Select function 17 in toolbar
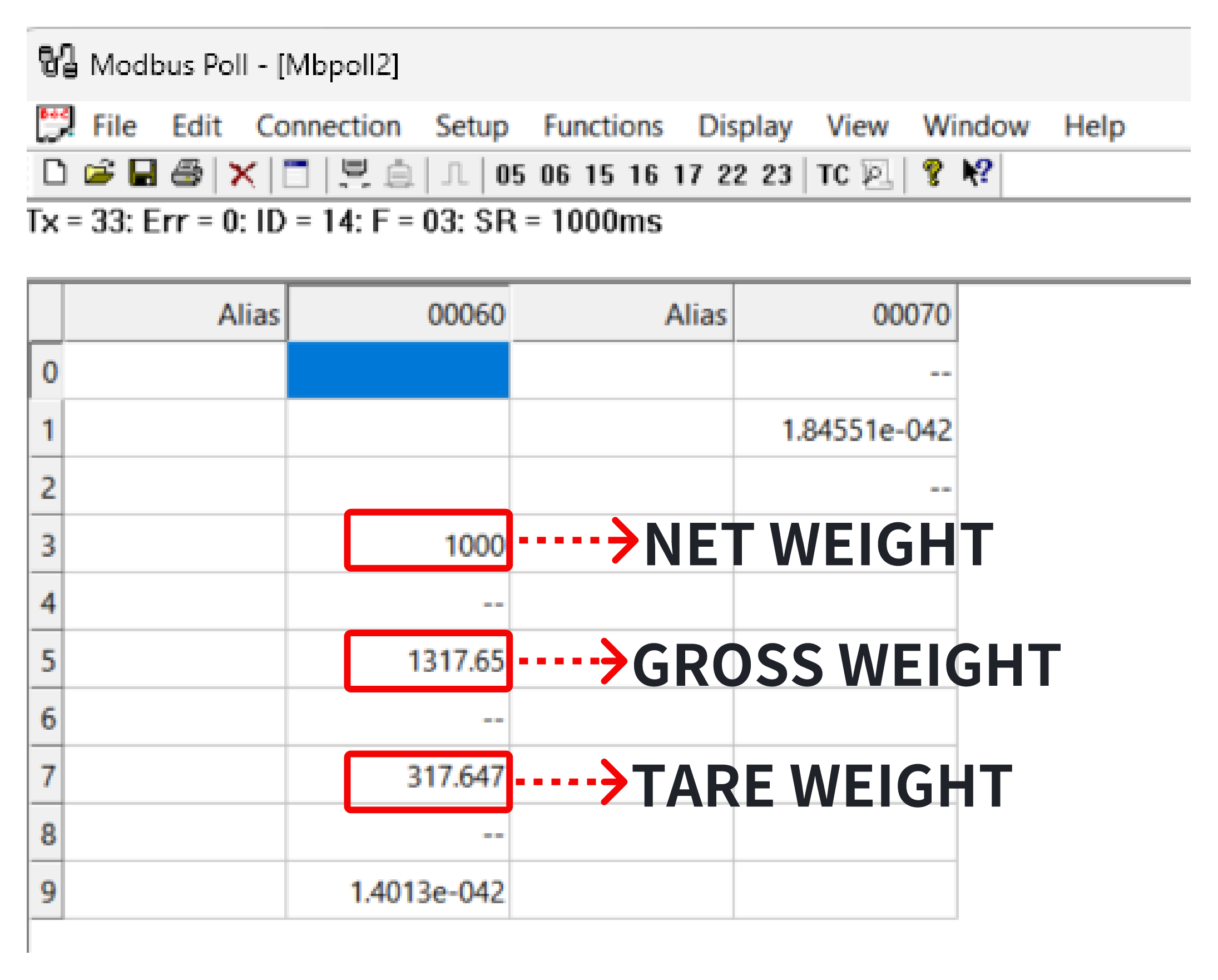The height and width of the screenshot is (980, 1218). 688,175
